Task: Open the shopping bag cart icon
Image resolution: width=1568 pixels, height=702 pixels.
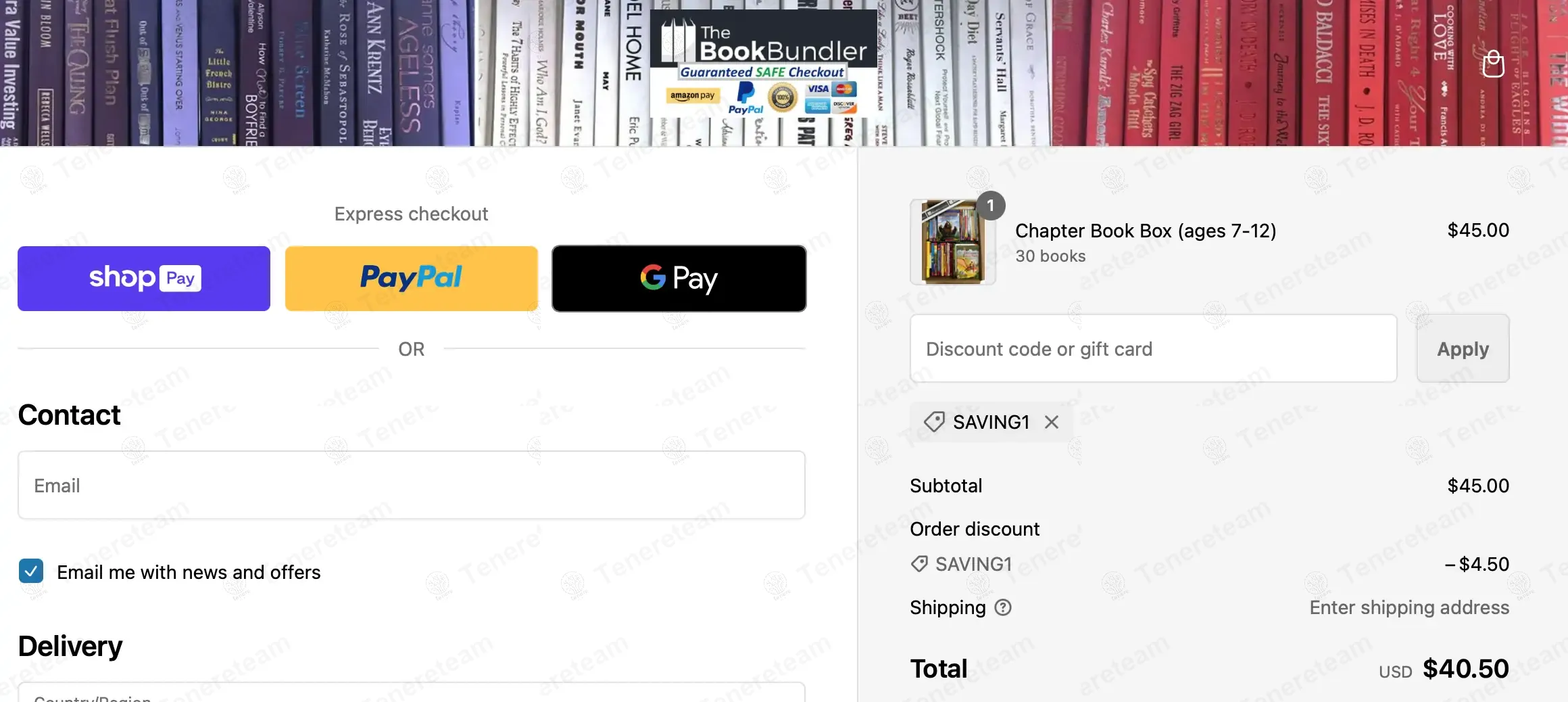Action: tap(1493, 65)
